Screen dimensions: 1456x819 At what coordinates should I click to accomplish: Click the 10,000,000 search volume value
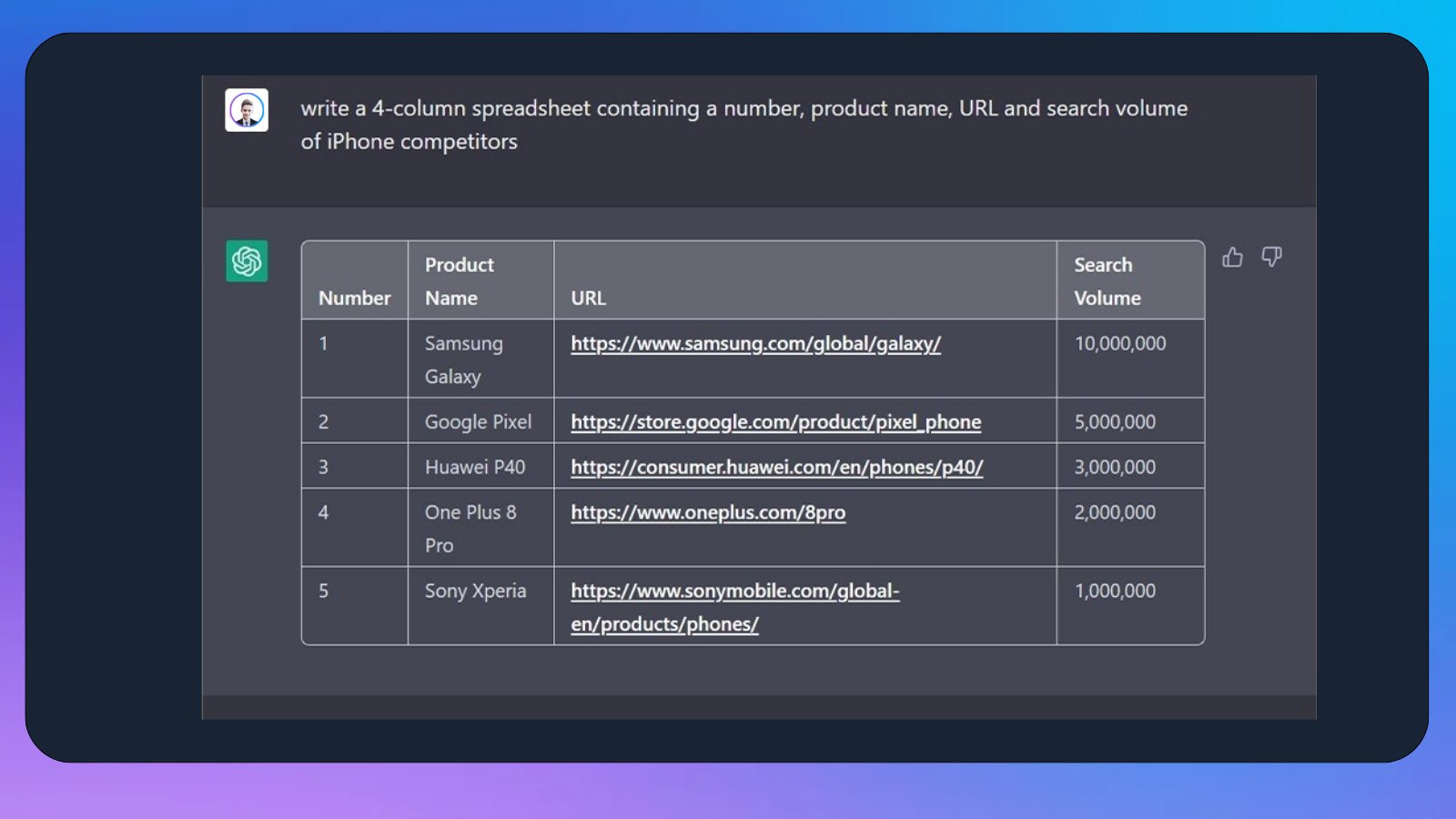1119,344
